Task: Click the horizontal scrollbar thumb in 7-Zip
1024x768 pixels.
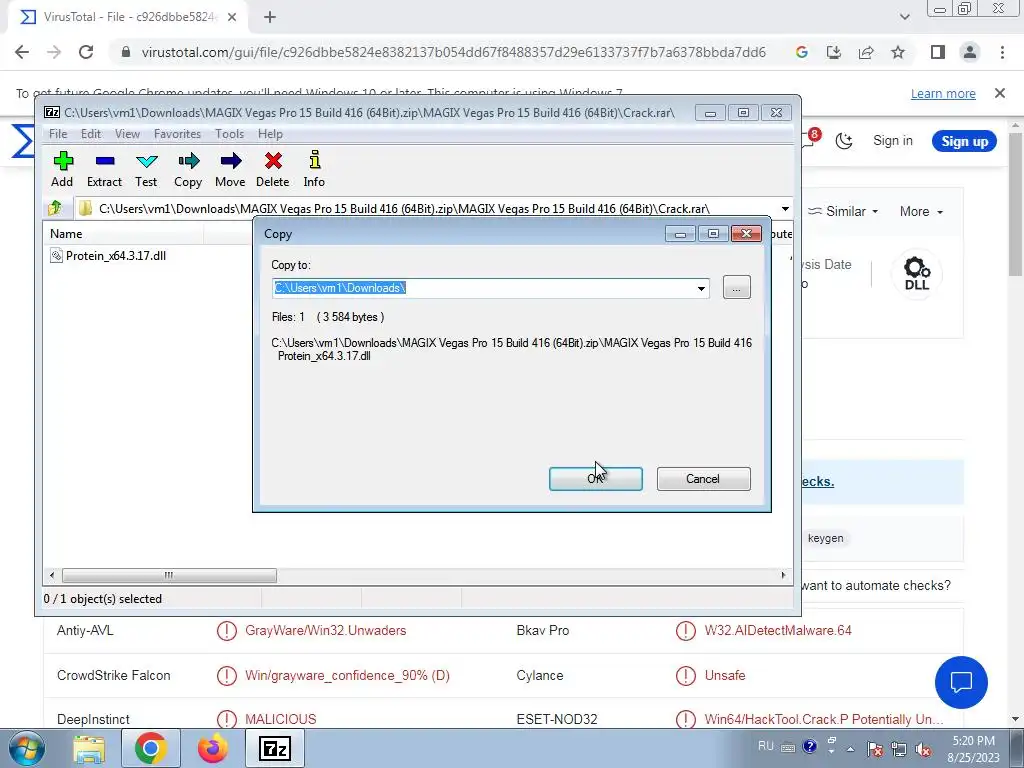Action: [169, 575]
